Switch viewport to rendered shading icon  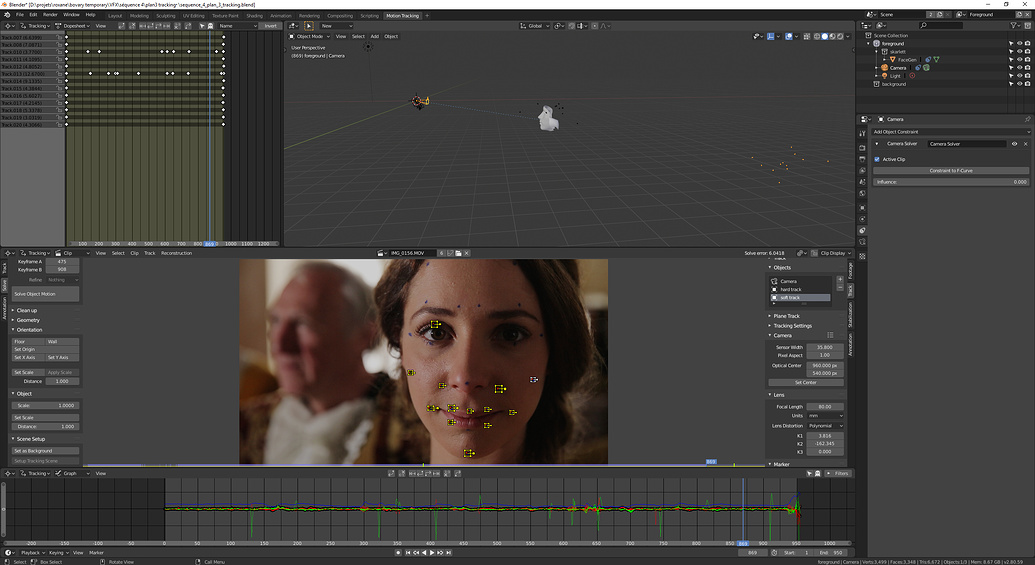[840, 36]
